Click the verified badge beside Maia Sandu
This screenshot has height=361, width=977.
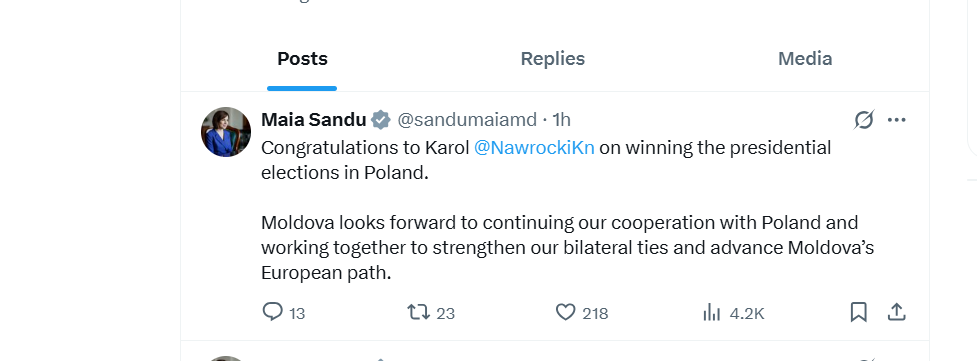pyautogui.click(x=381, y=120)
